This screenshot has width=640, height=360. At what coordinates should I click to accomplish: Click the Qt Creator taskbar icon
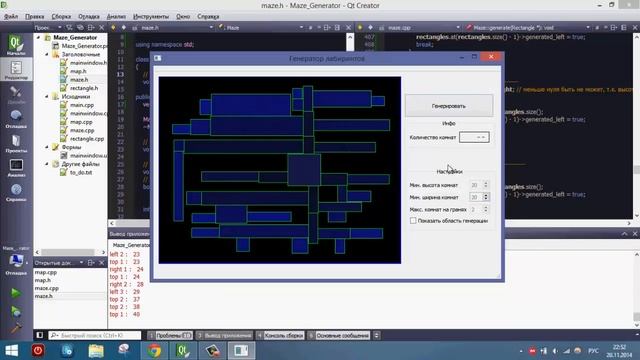(183, 351)
